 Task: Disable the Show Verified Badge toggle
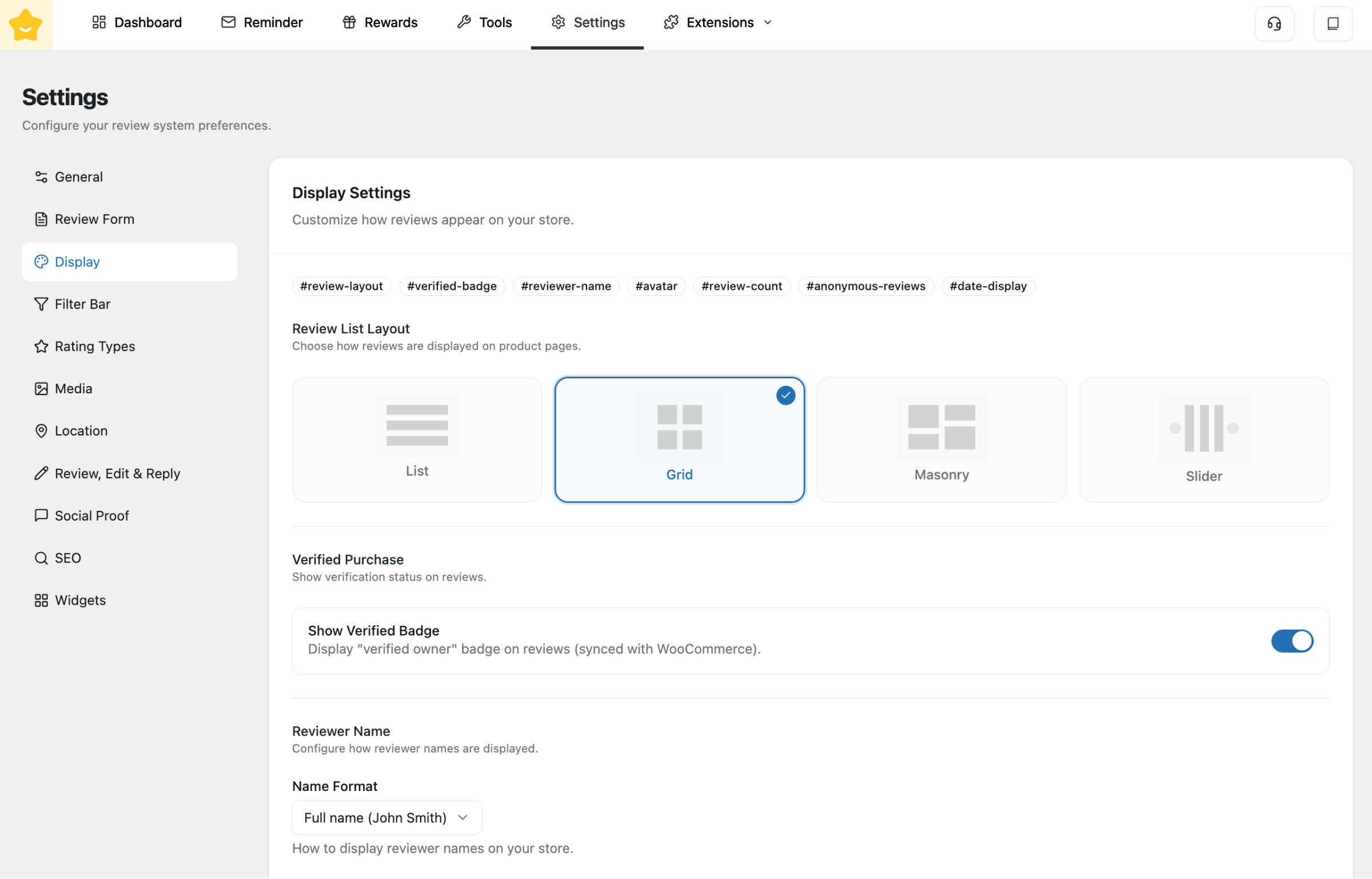[x=1291, y=641]
